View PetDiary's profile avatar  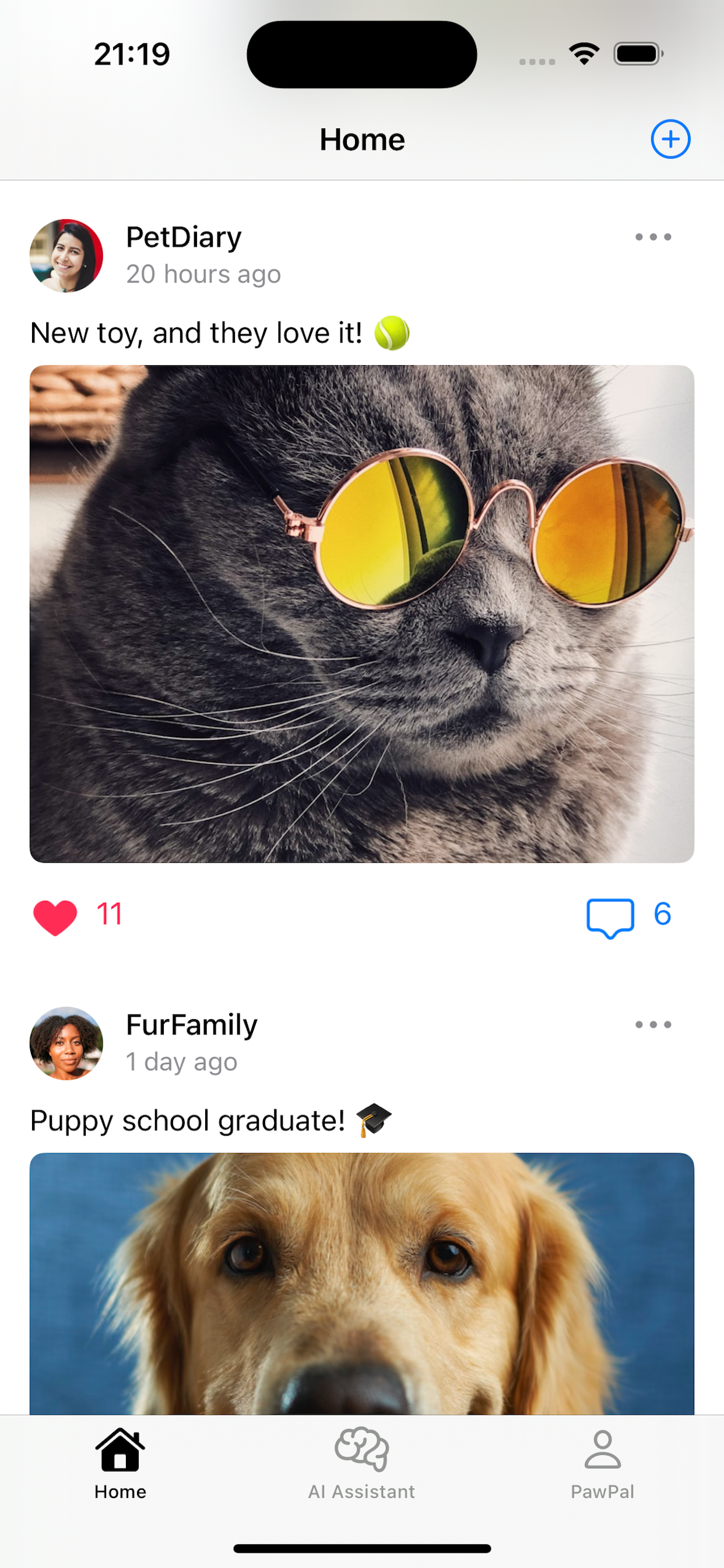[x=66, y=256]
